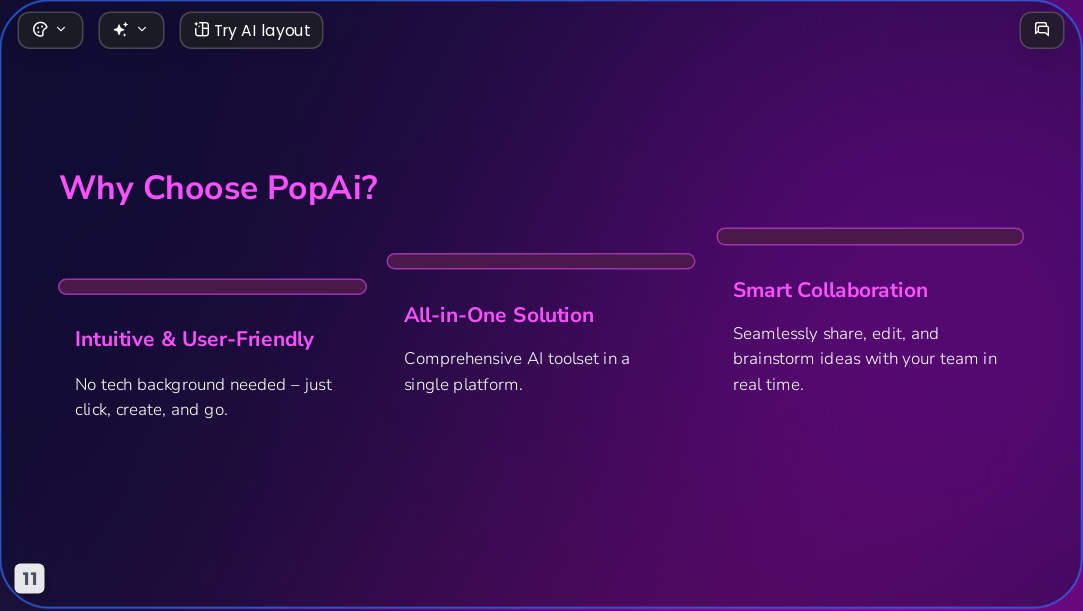Select the Why Choose PopAi? title
1083x611 pixels.
pyautogui.click(x=218, y=188)
